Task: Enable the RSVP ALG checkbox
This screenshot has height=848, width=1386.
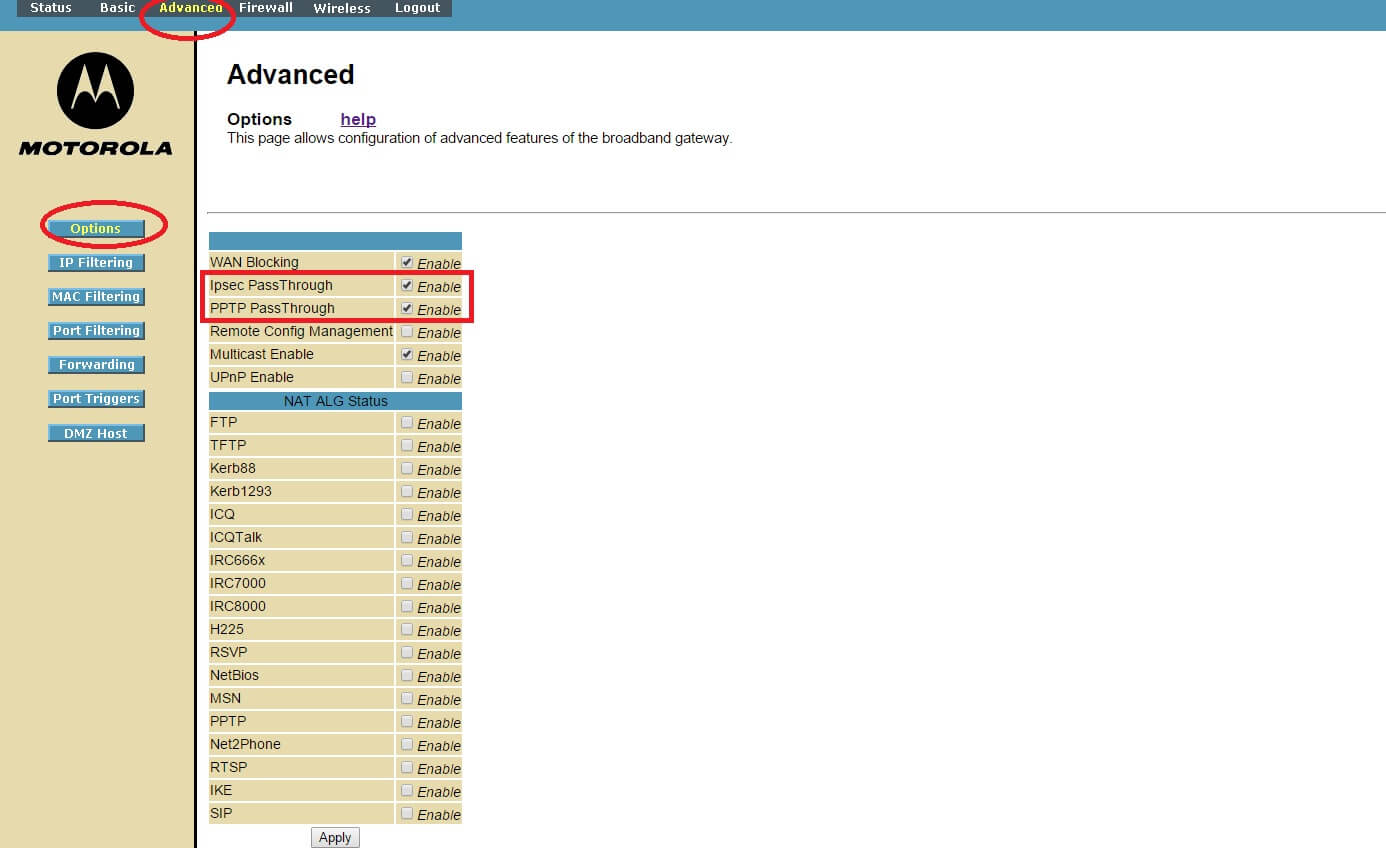Action: tap(407, 652)
